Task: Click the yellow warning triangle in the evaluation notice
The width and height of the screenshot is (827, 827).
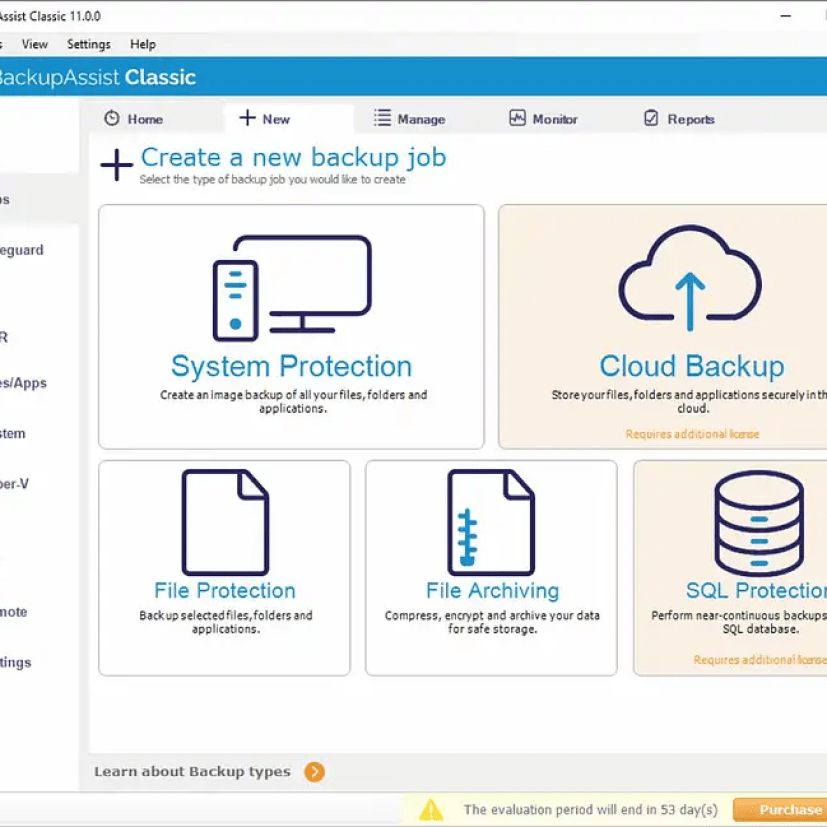Action: 430,809
